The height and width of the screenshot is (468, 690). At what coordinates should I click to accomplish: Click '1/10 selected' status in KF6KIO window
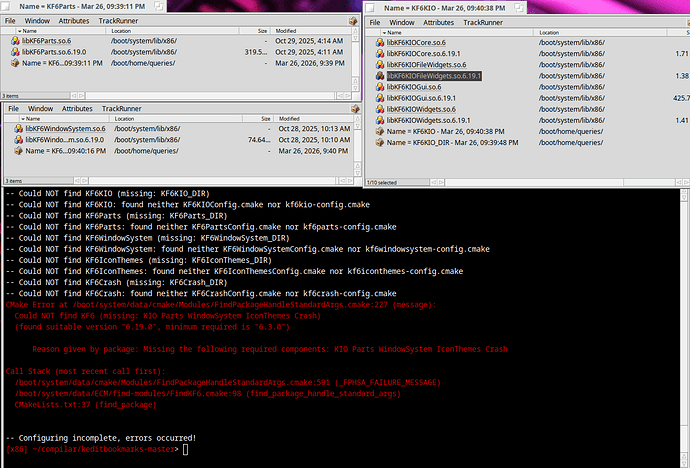382,182
